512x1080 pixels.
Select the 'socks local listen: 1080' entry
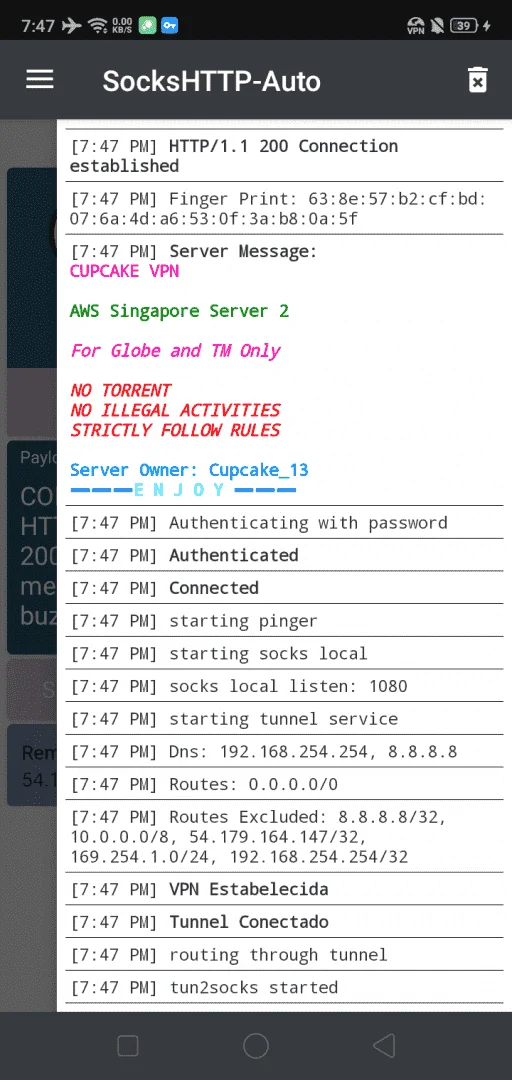(x=285, y=686)
